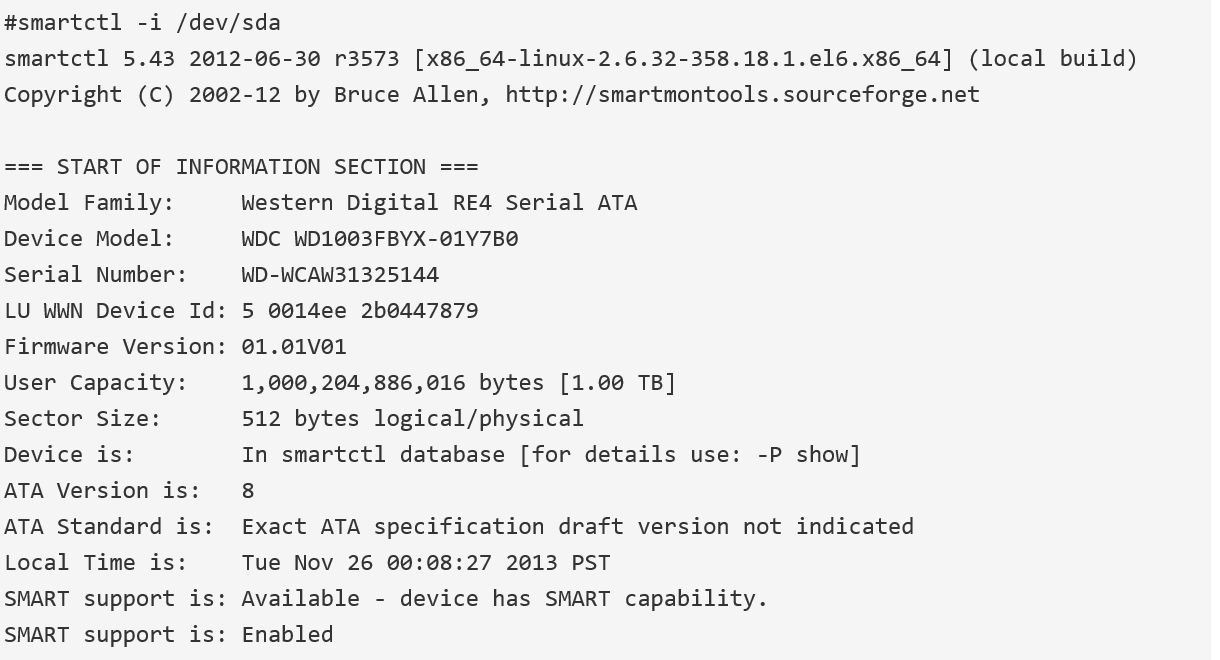
Task: Click the 512 bytes logical/physical text
Action: click(412, 419)
